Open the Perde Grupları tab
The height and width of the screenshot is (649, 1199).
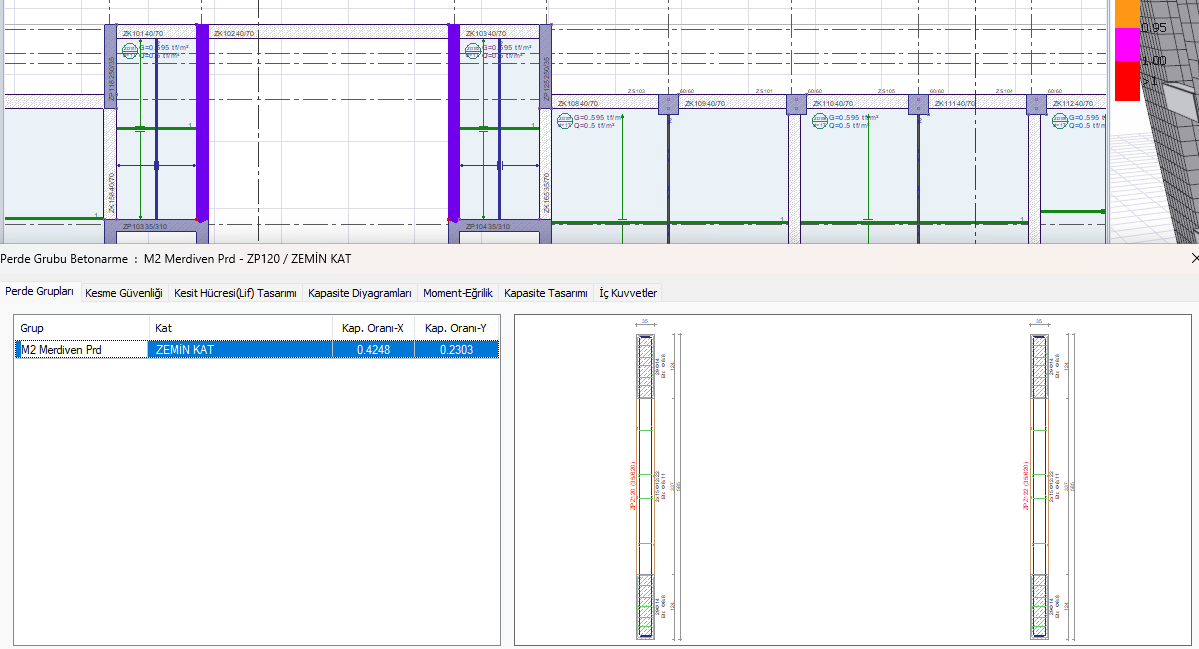(40, 292)
